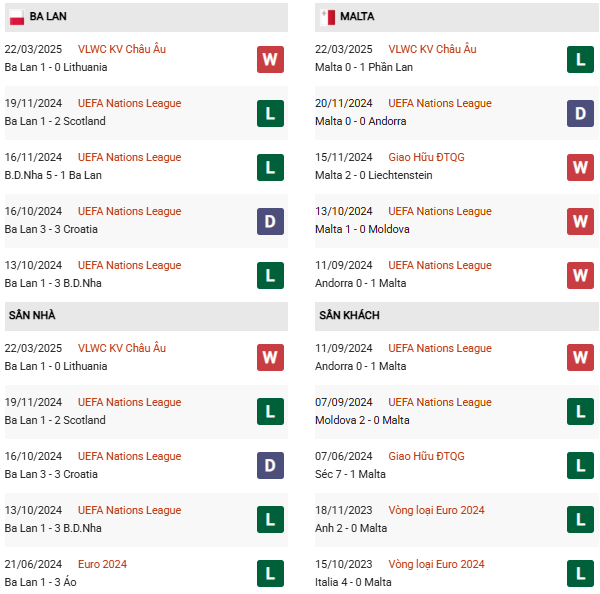Click the Malta flag icon in header

click(x=328, y=17)
